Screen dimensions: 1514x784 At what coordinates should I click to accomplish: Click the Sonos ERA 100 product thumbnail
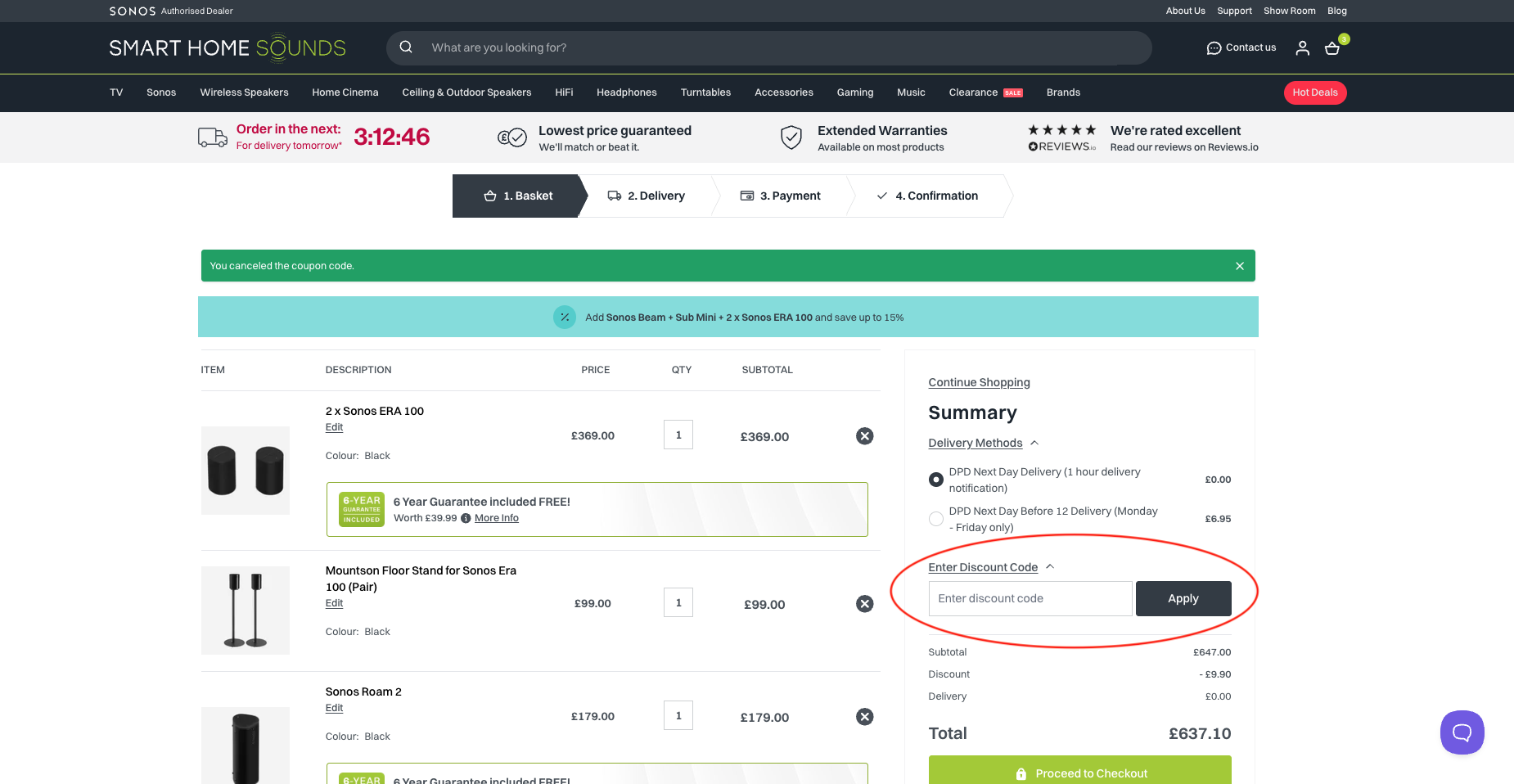(x=246, y=471)
